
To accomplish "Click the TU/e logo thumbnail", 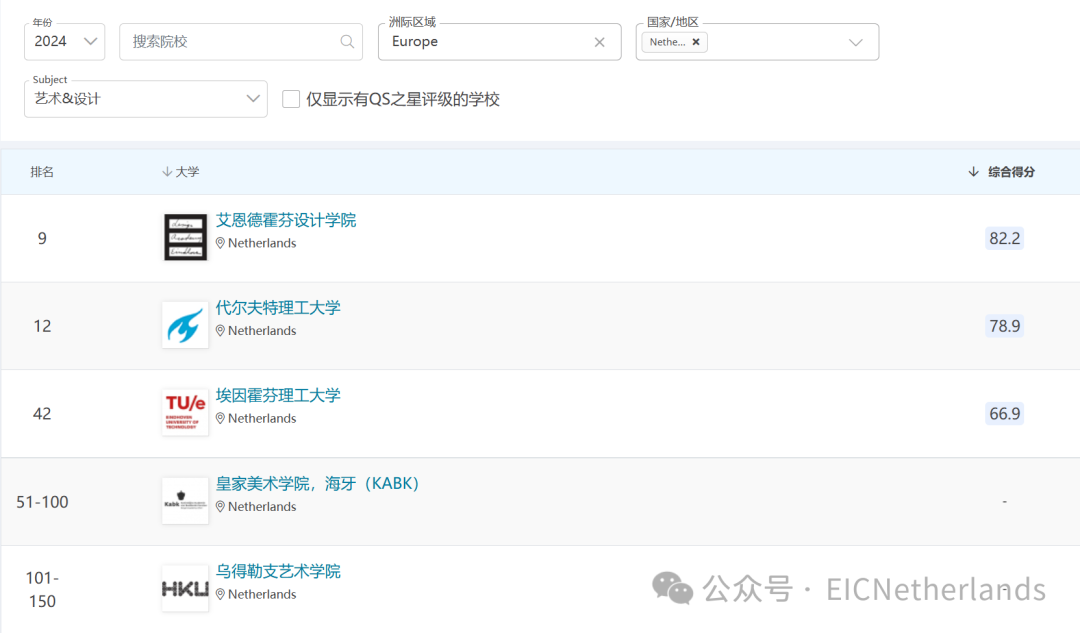I will coord(185,412).
